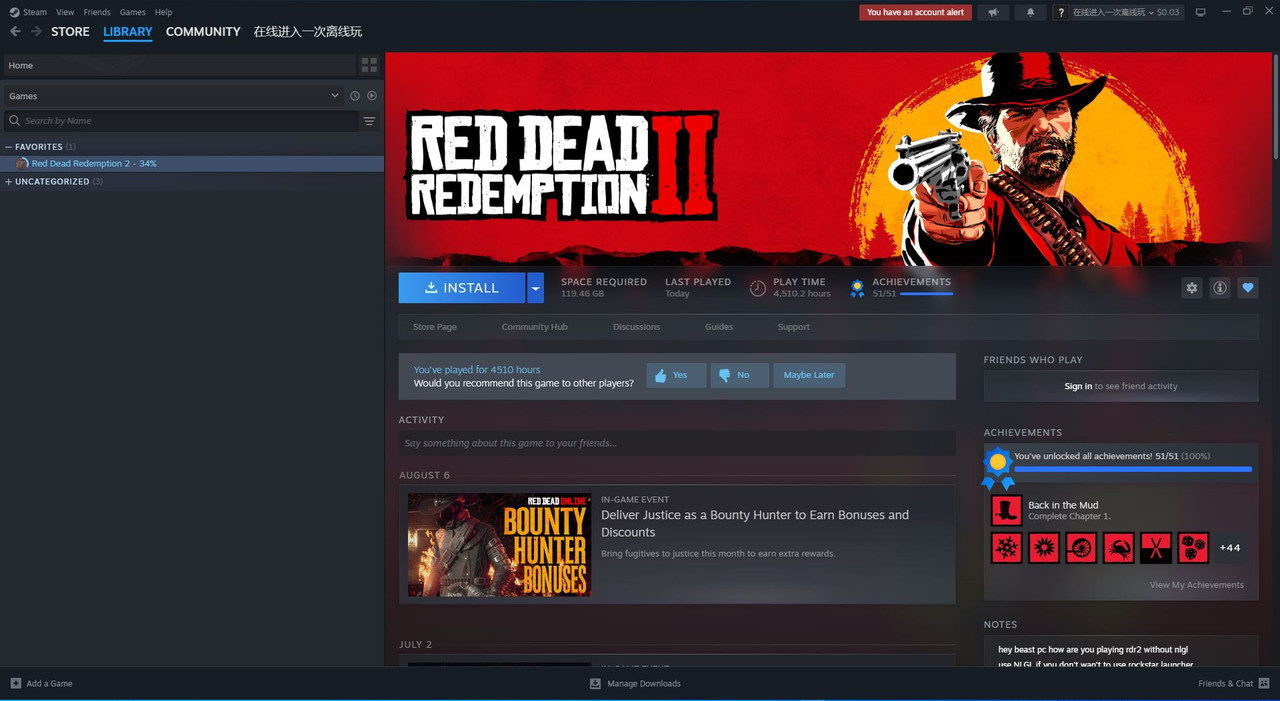Open View My Achievements link
The image size is (1280, 701).
pos(1197,585)
